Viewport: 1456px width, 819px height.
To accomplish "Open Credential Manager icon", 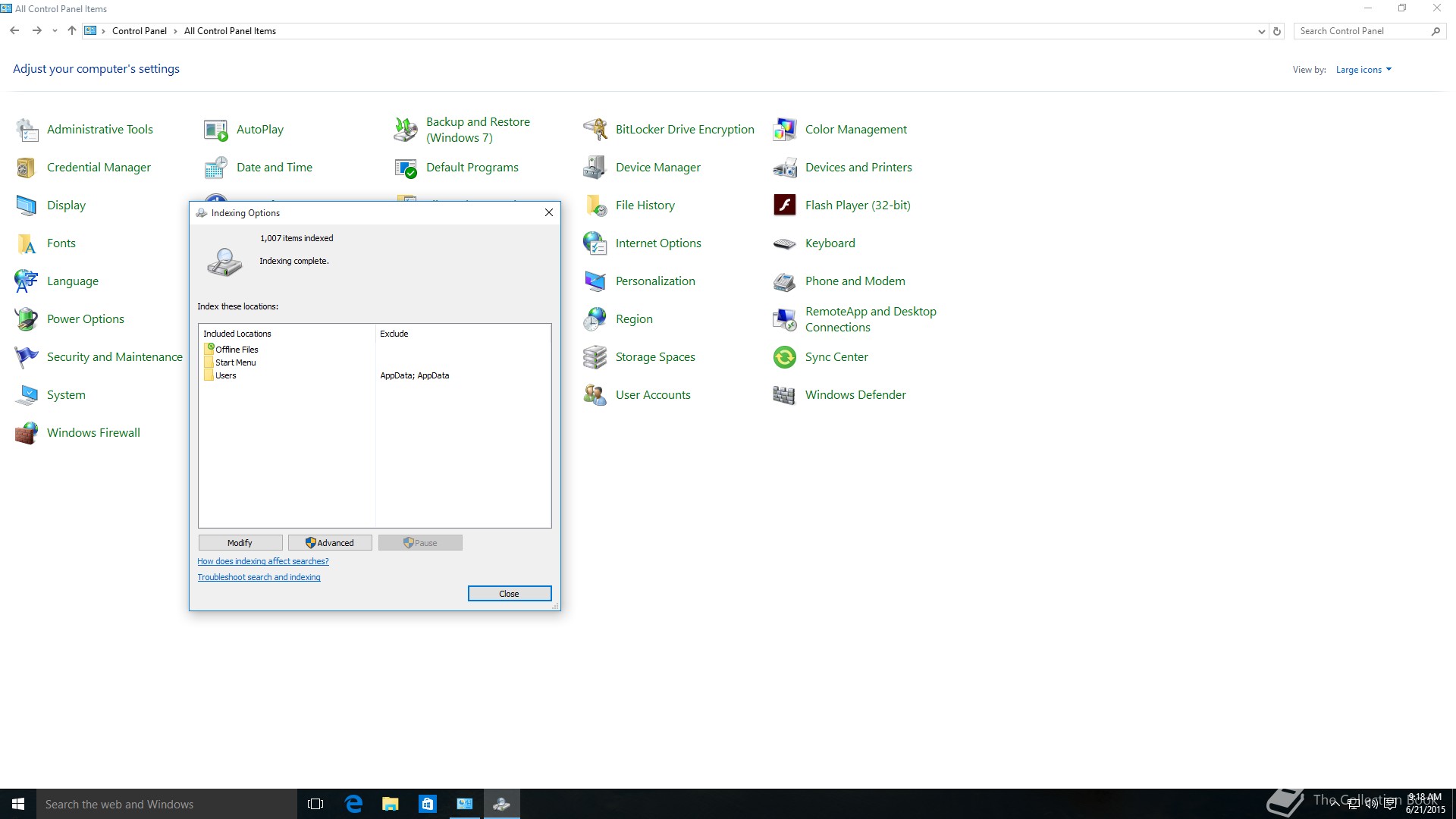I will click(x=27, y=168).
